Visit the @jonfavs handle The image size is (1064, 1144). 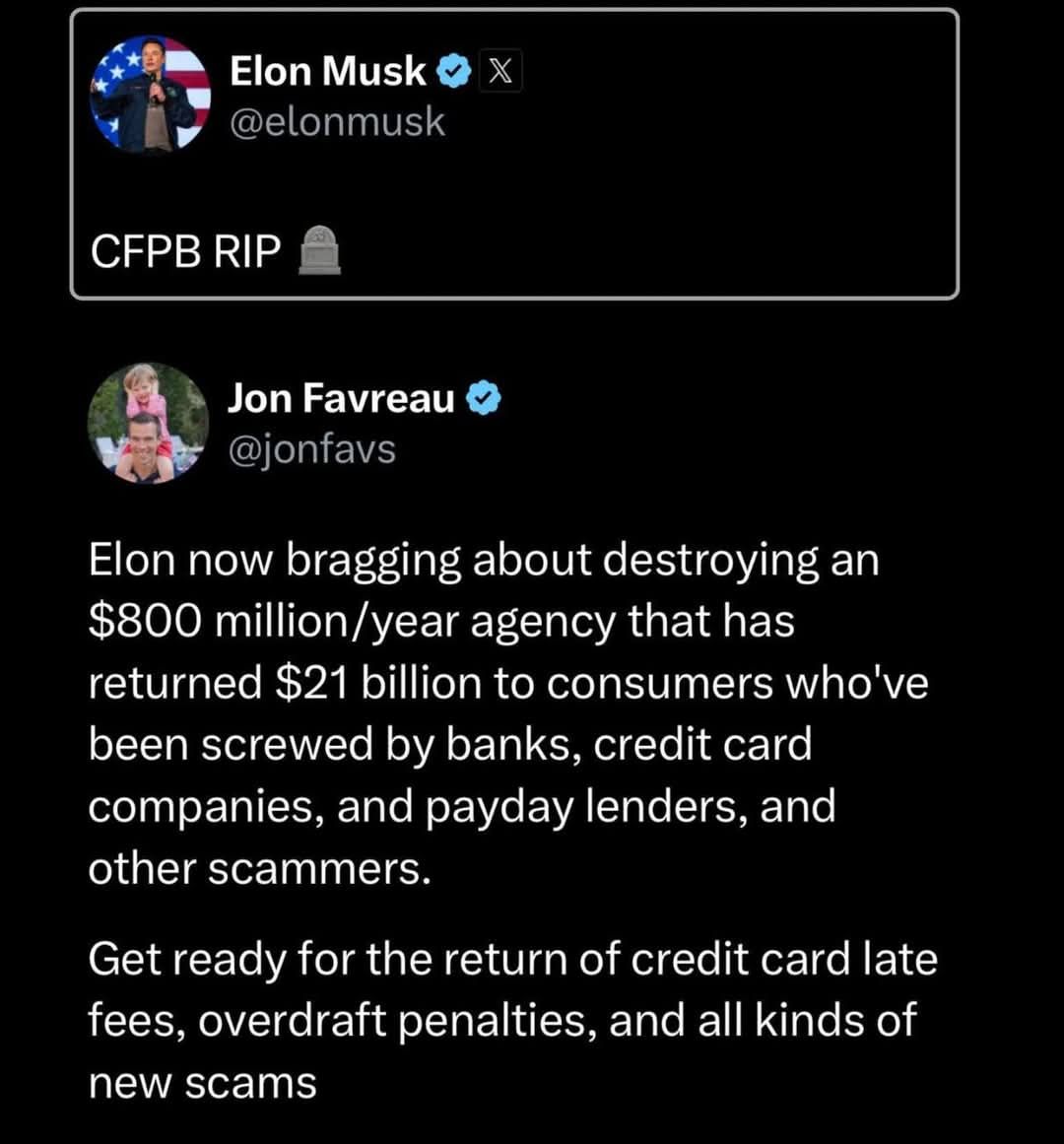tap(312, 448)
